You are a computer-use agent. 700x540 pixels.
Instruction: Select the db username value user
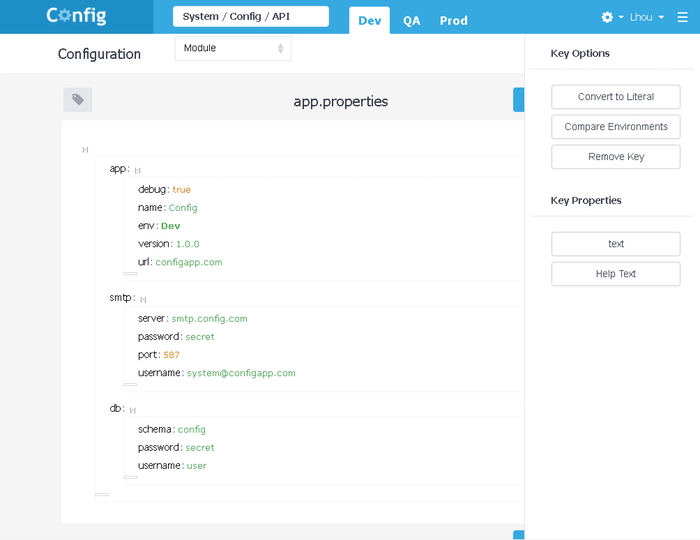tap(196, 466)
